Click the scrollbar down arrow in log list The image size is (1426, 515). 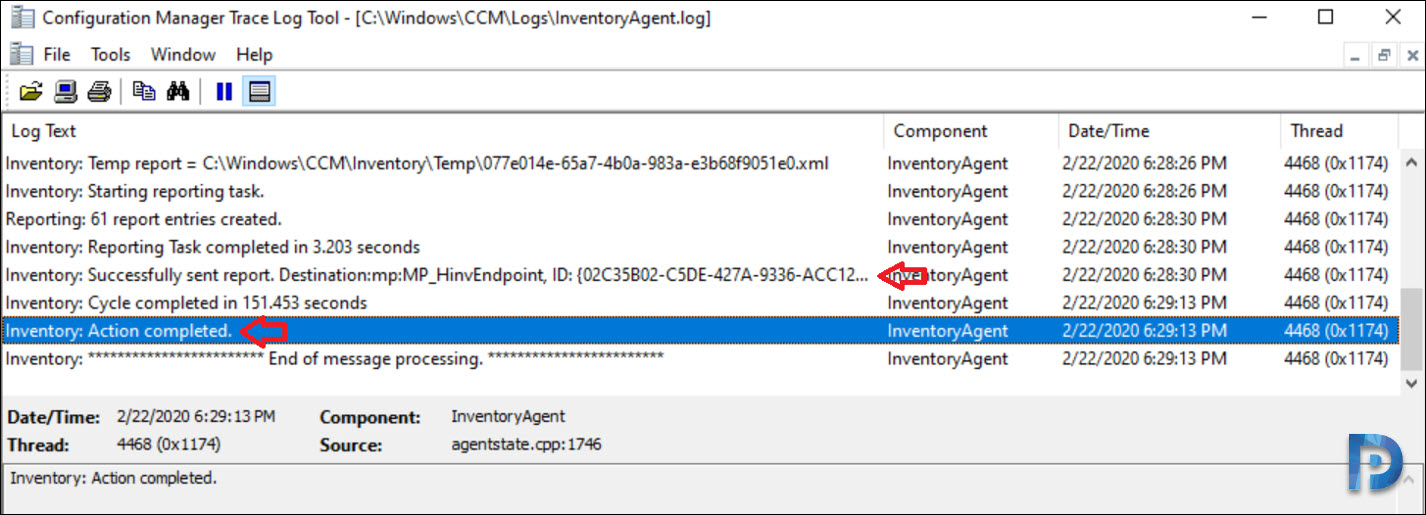click(1412, 383)
